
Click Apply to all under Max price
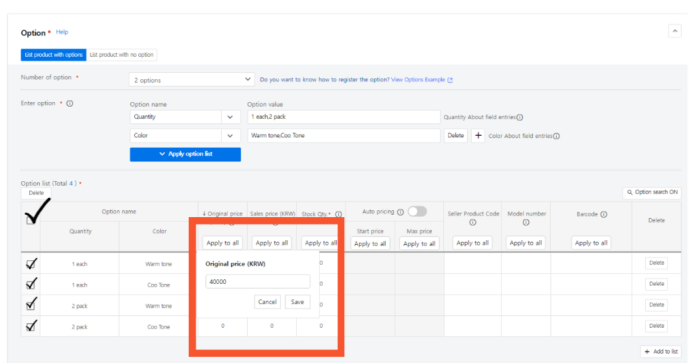(419, 243)
